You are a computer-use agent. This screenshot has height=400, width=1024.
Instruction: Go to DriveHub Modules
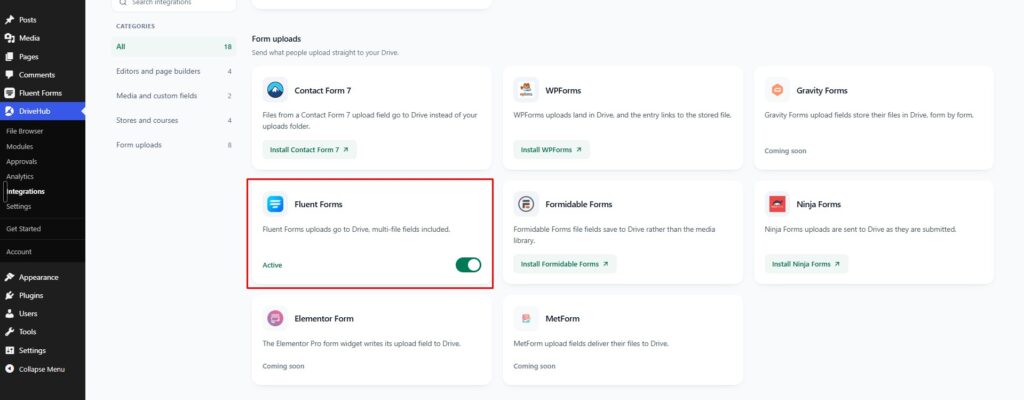pyautogui.click(x=20, y=146)
